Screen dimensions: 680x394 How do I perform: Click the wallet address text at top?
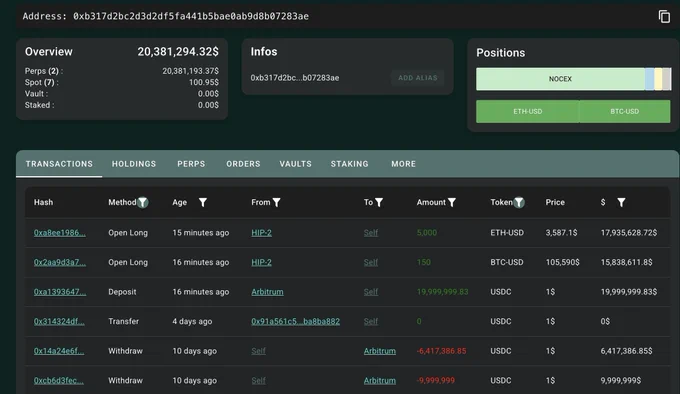coord(191,16)
